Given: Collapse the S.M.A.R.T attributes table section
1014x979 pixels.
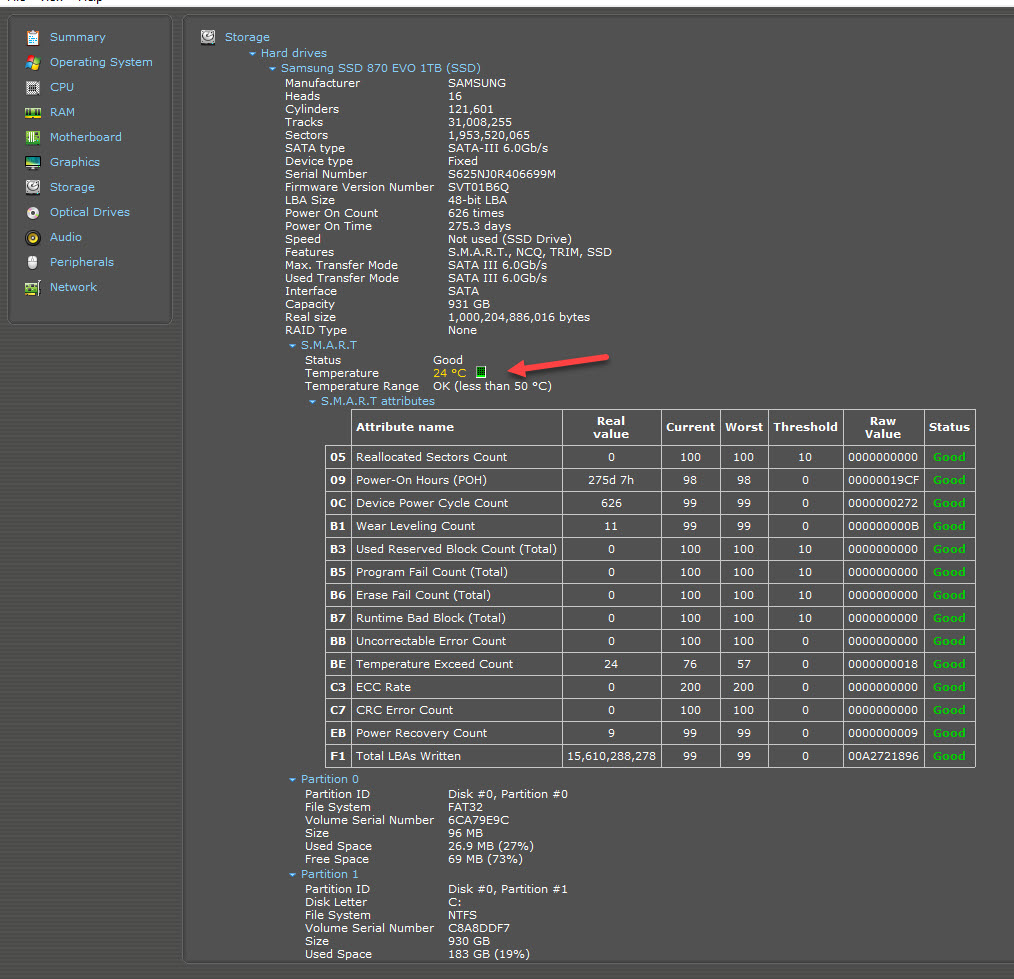Looking at the screenshot, I should [x=313, y=402].
